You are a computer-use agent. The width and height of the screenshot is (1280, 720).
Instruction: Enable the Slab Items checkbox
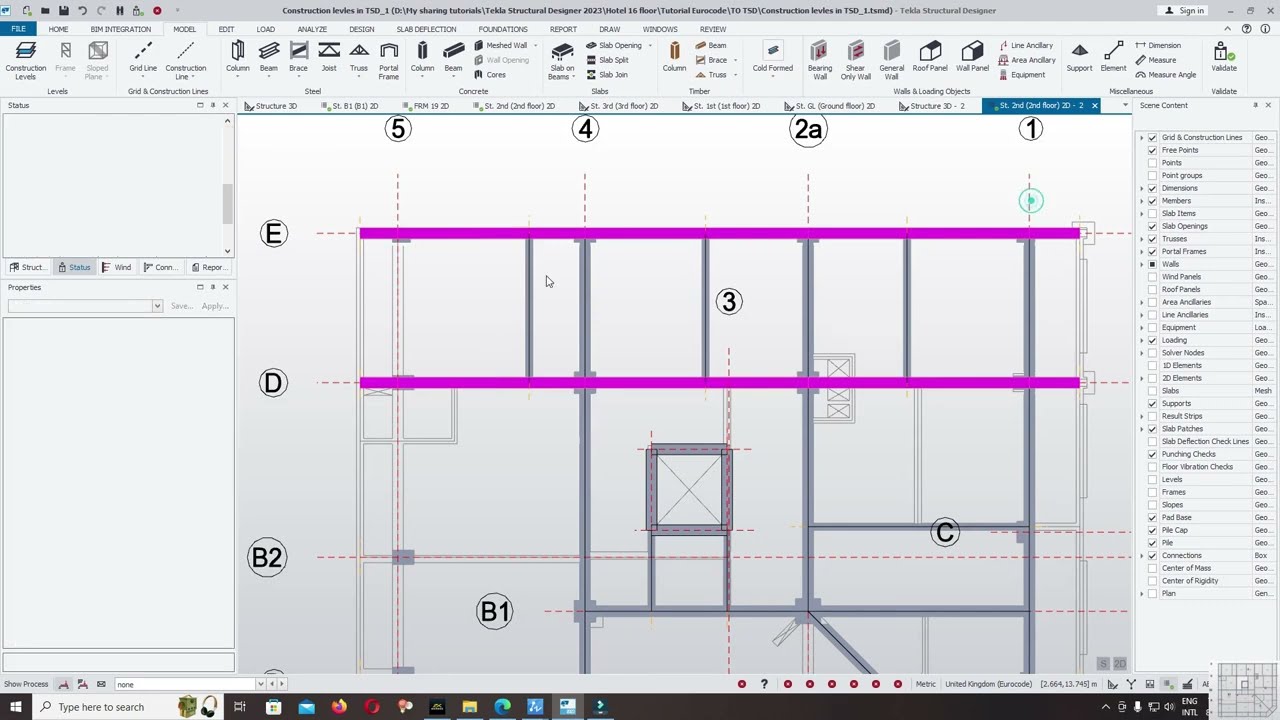1152,213
